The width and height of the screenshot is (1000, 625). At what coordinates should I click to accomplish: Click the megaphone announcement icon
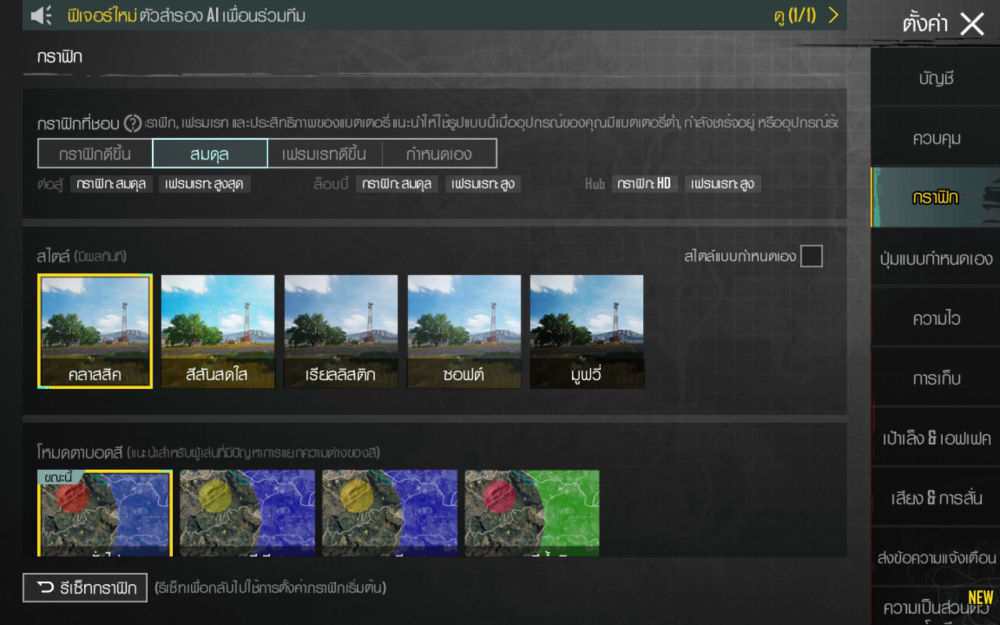[x=41, y=16]
